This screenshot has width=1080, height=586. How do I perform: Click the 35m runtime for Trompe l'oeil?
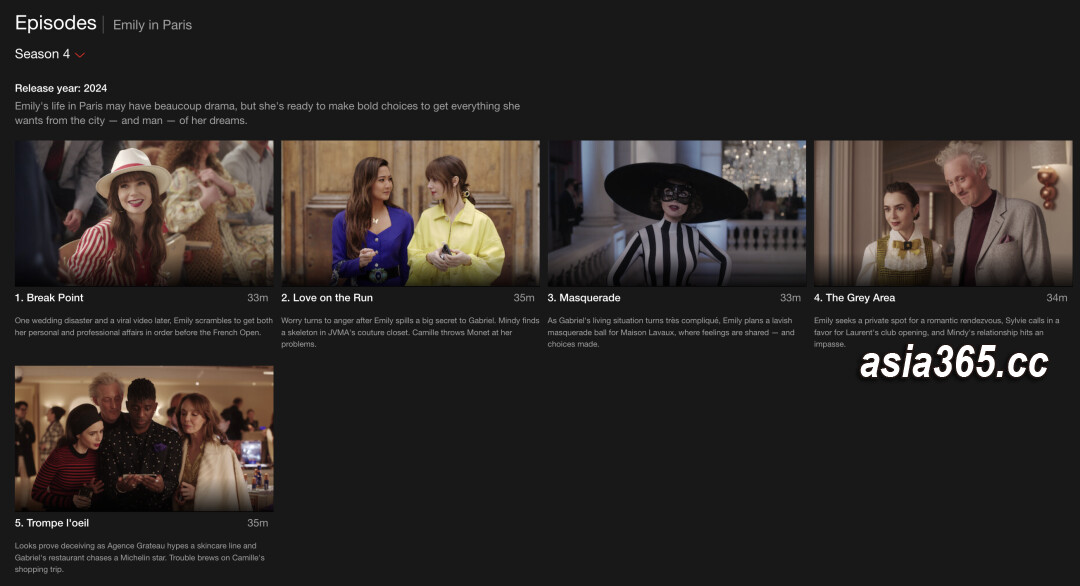(258, 523)
